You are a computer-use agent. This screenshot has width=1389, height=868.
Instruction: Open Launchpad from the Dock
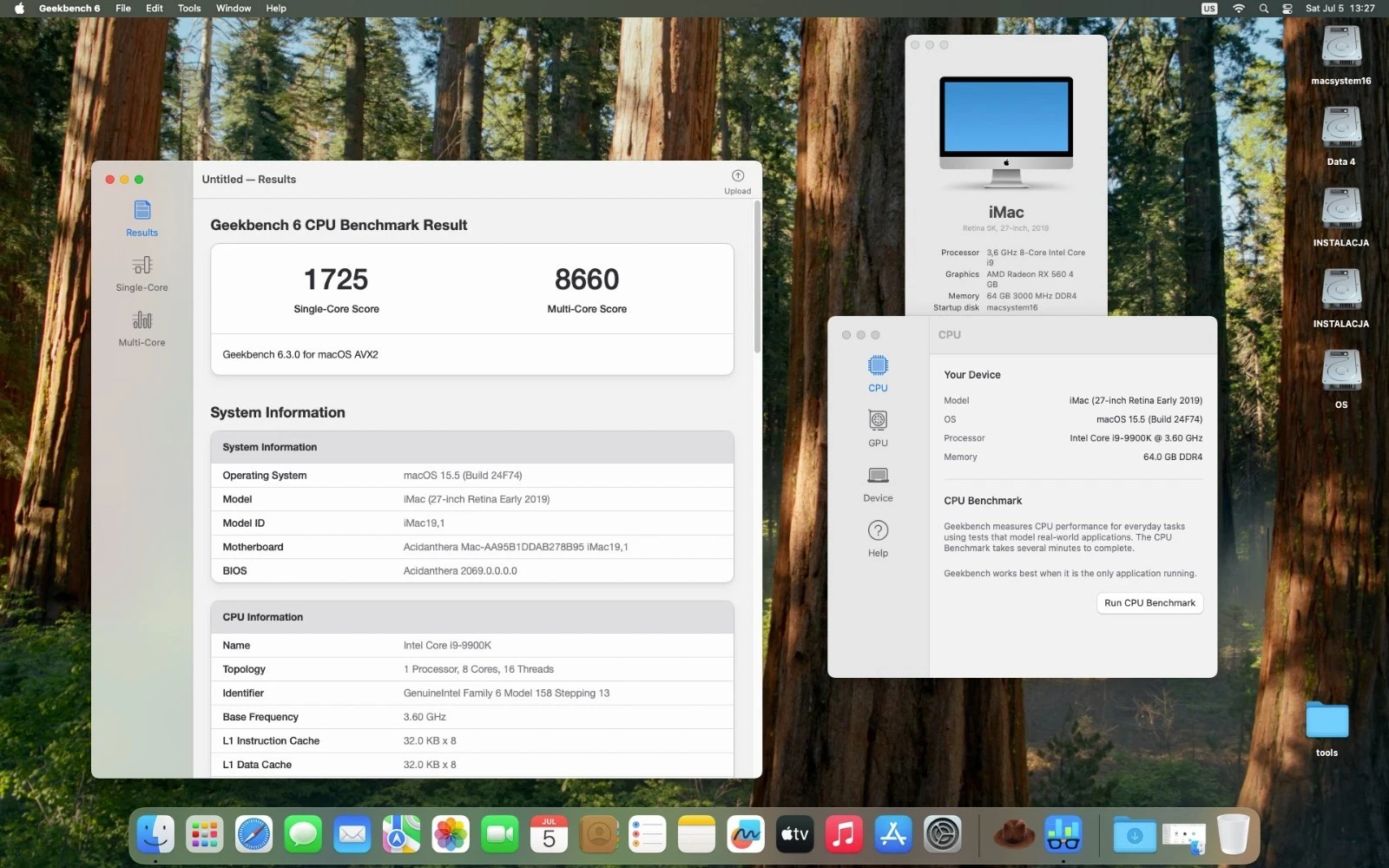pyautogui.click(x=205, y=835)
